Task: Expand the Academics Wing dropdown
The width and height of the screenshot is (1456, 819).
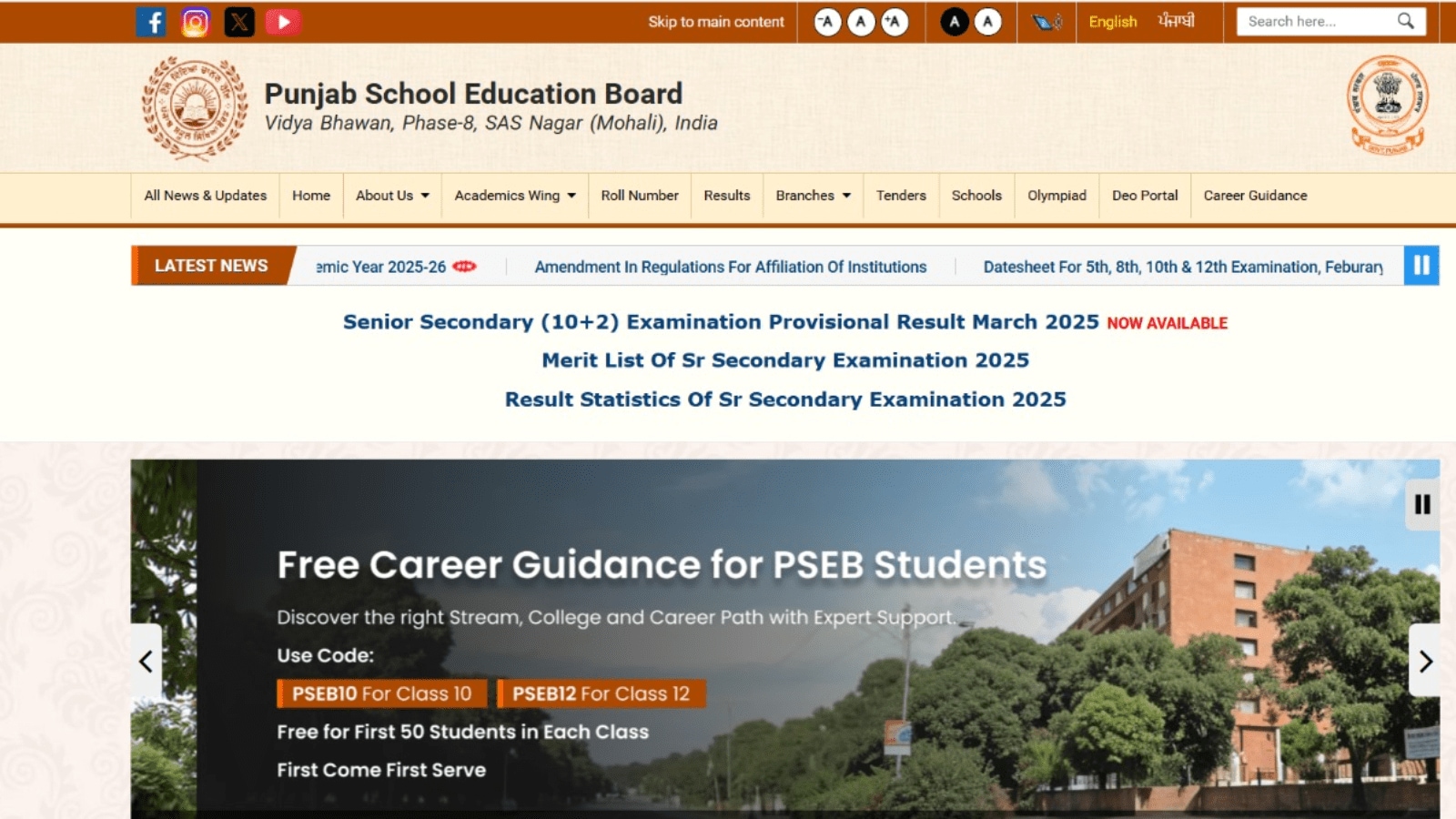Action: coord(514,196)
